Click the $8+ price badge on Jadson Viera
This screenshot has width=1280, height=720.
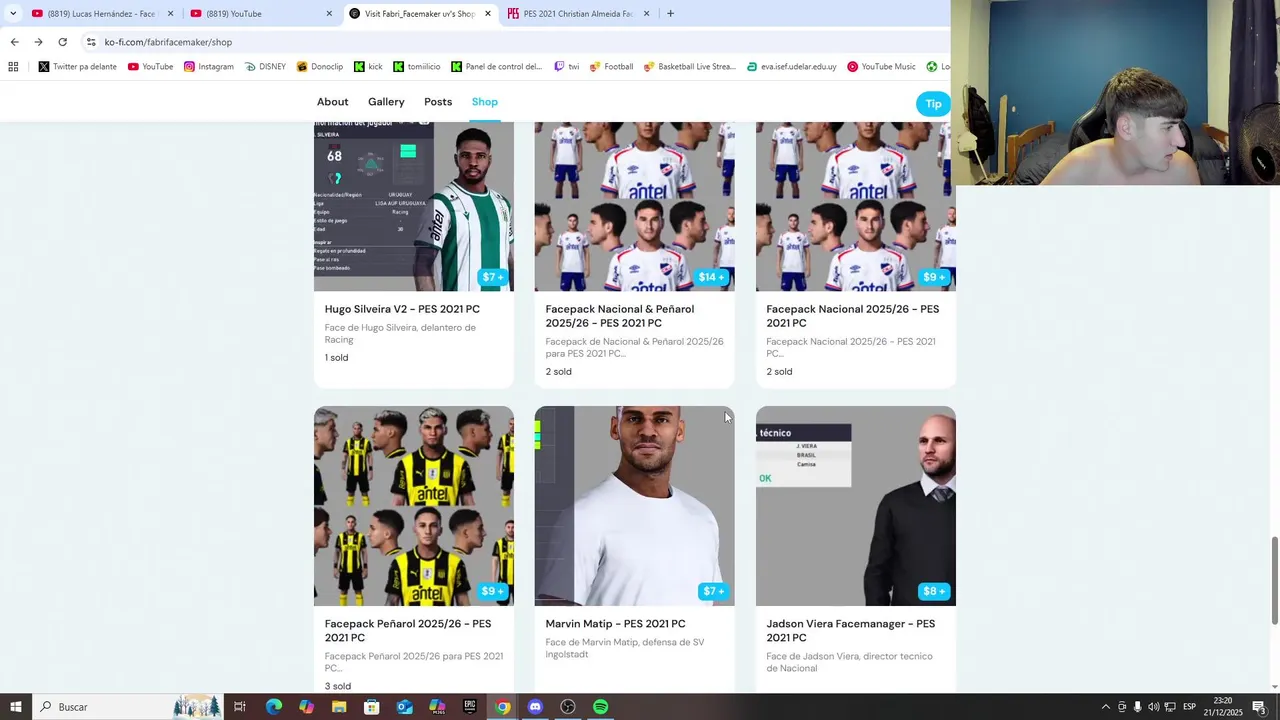[934, 591]
